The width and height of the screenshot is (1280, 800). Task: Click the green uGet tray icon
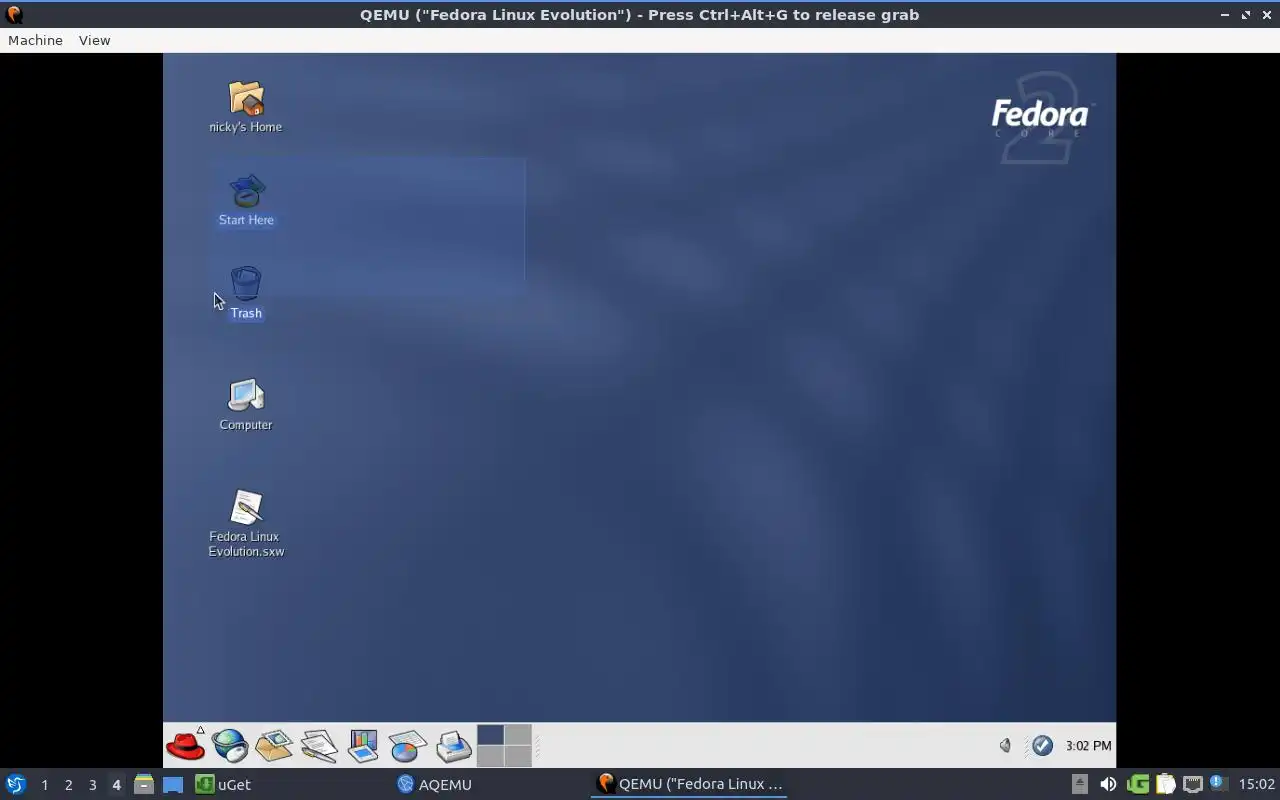[1137, 784]
